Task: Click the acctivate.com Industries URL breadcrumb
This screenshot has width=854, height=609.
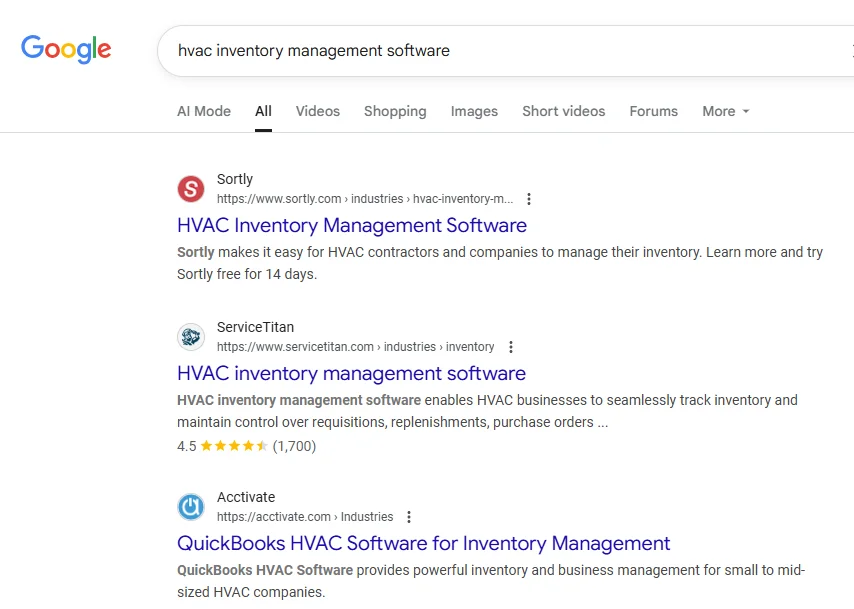Action: 305,517
